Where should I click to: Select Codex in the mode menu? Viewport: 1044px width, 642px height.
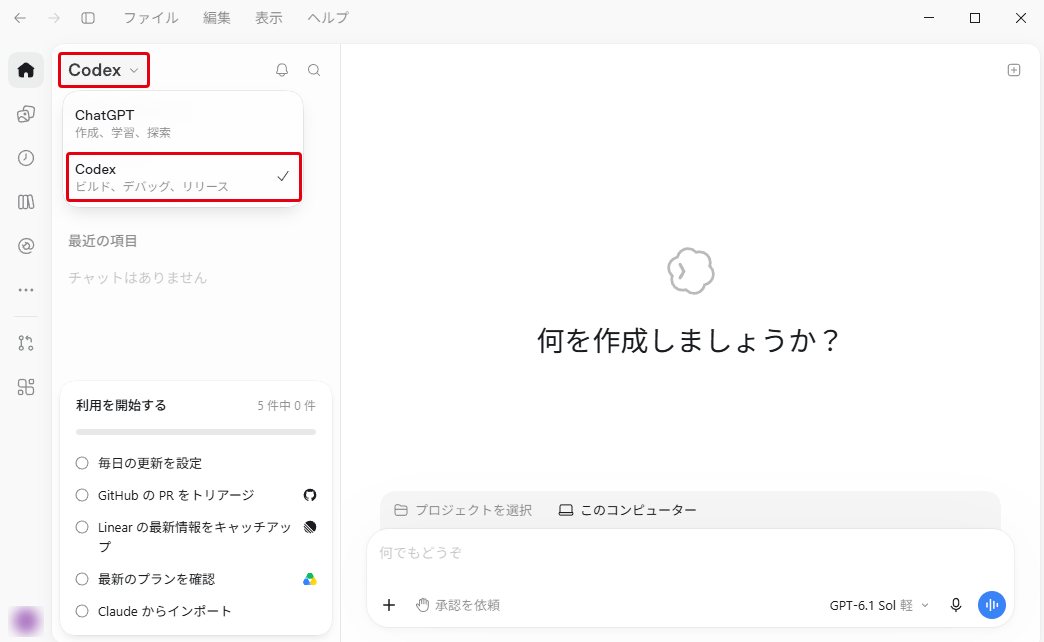(184, 177)
